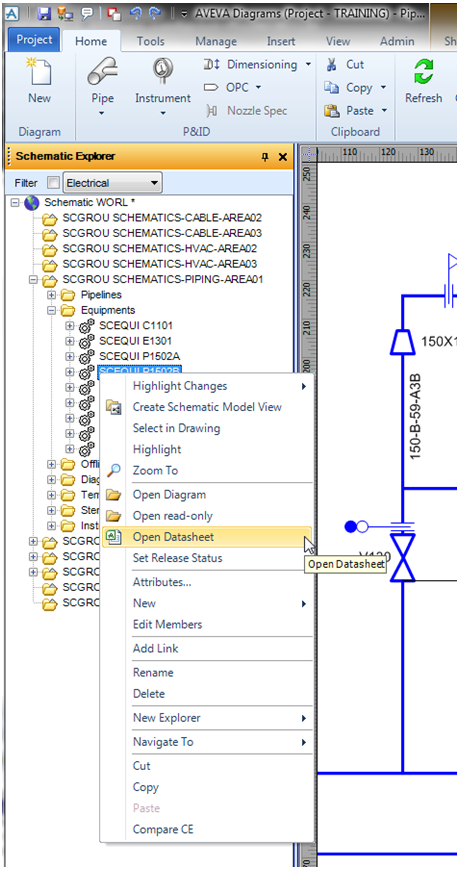
Task: Choose Open read-only menu entry
Action: tap(207, 515)
